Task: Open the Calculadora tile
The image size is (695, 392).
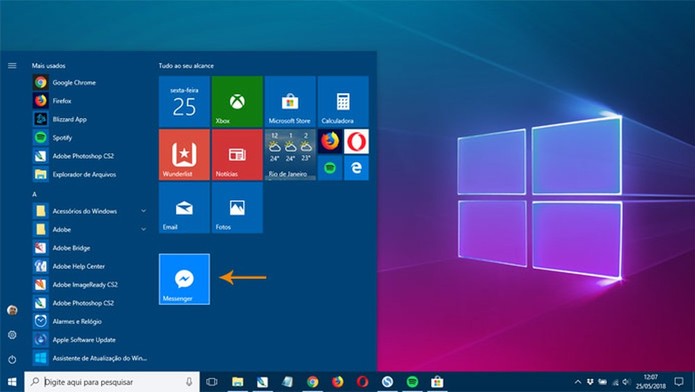Action: pos(343,102)
